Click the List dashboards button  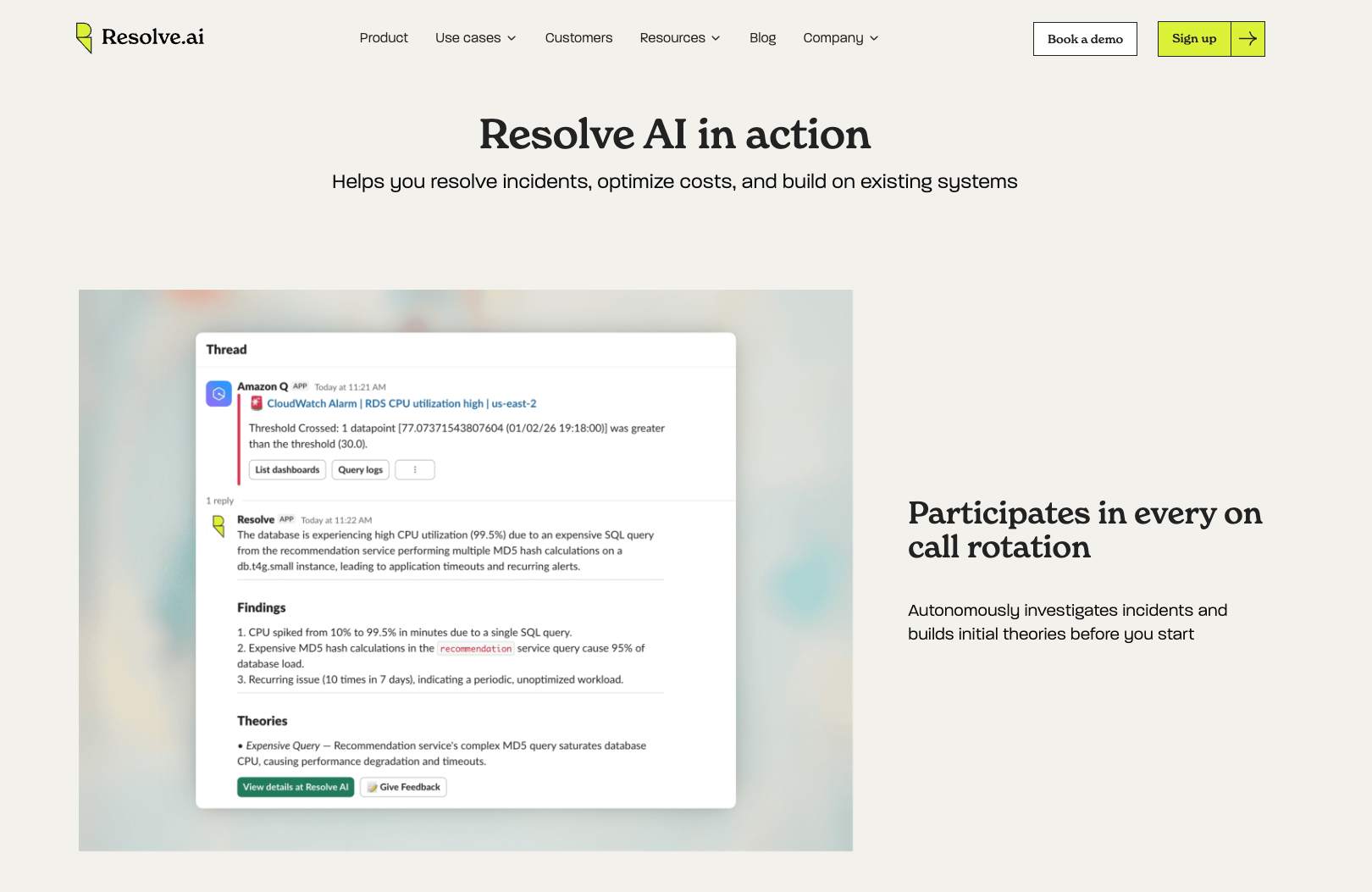click(x=287, y=470)
